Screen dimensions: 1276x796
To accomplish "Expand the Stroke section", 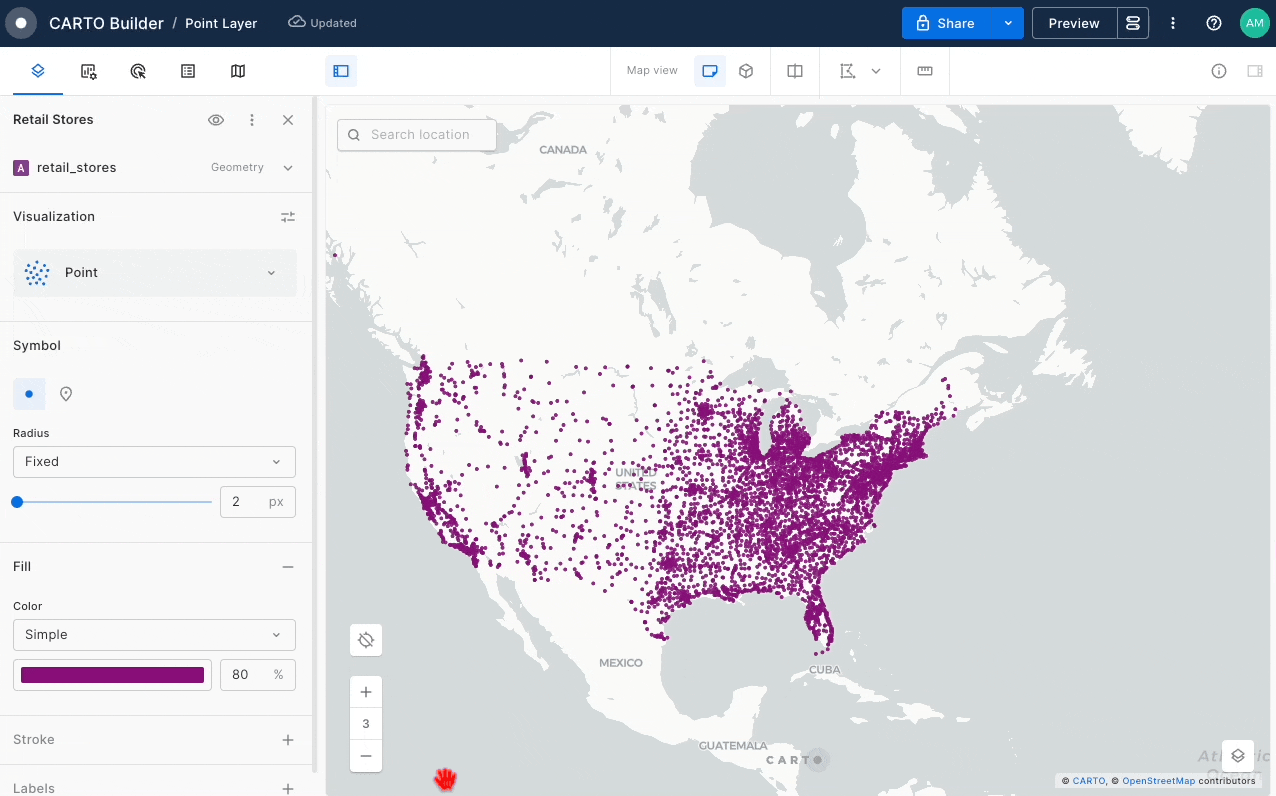I will point(288,740).
